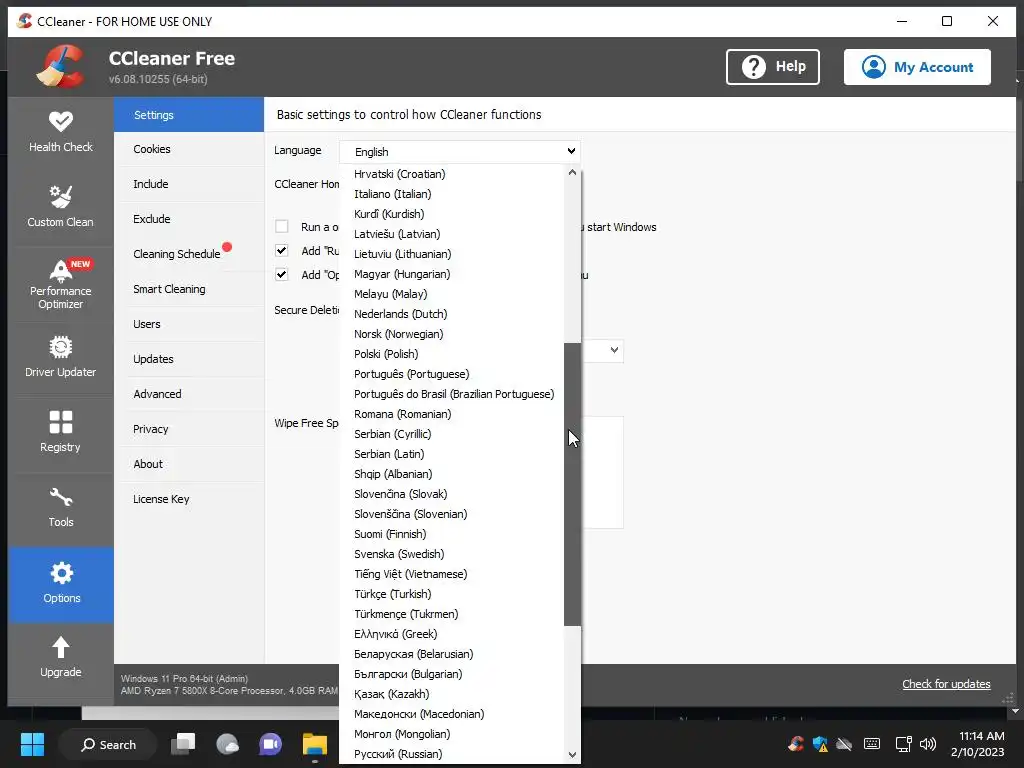
Task: Pick Português do Brasil language
Action: pos(452,394)
